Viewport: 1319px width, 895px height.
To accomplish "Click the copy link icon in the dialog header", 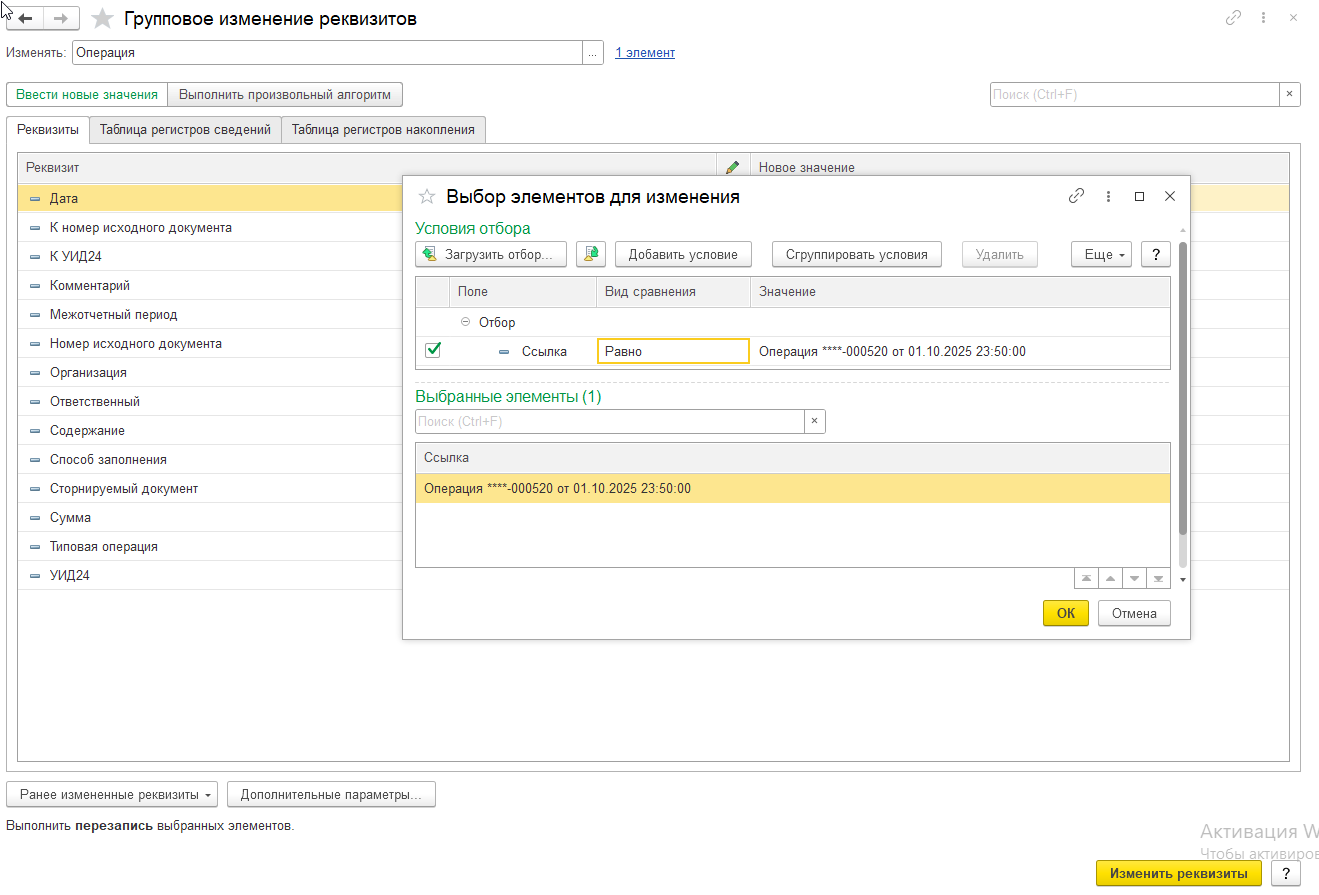I will [1076, 197].
